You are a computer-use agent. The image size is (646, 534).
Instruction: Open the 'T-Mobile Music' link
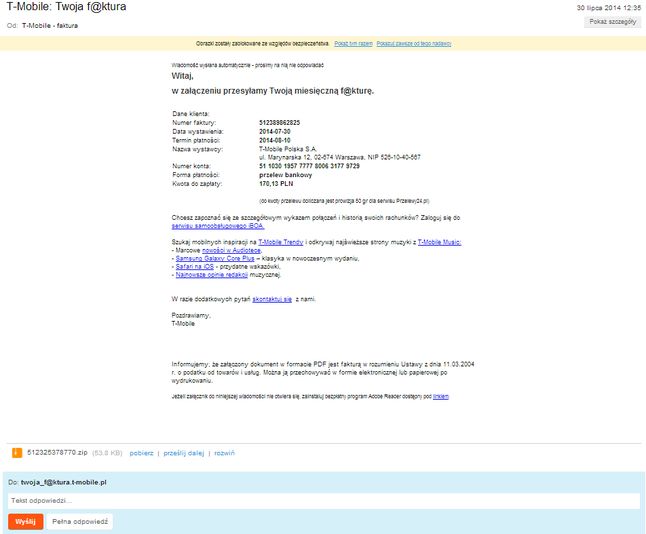pos(439,242)
